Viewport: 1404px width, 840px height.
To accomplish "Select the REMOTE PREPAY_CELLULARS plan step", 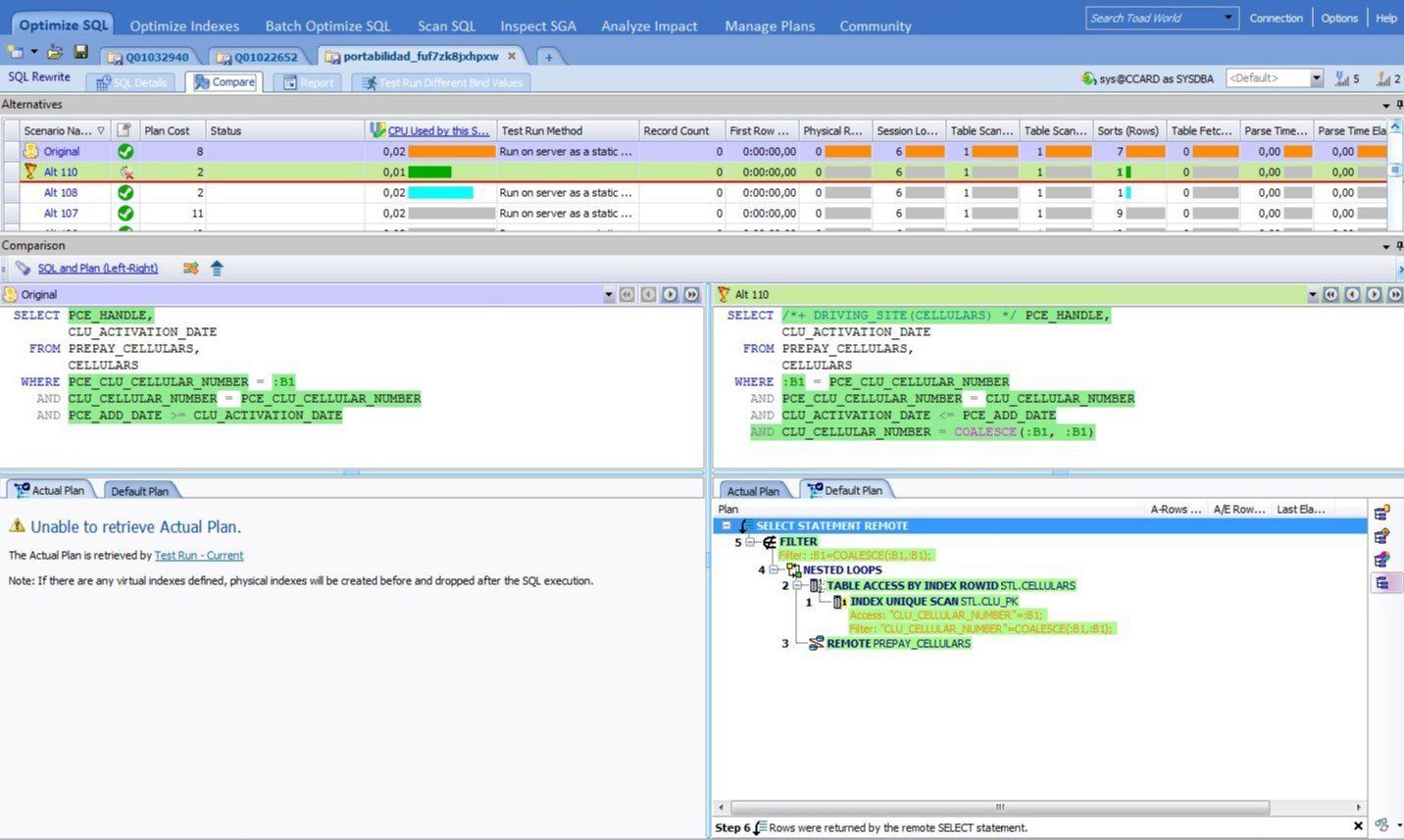I will click(889, 643).
